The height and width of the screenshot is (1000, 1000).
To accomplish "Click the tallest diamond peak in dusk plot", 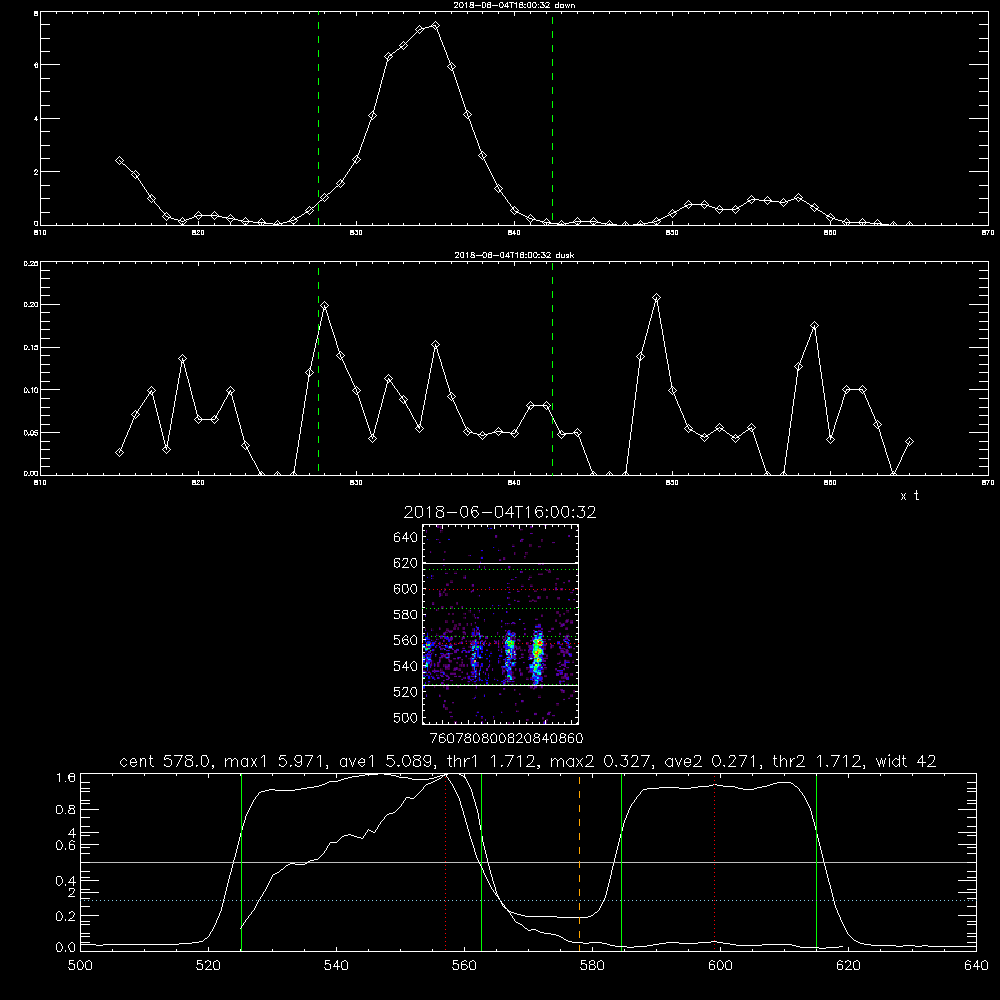I will click(656, 298).
